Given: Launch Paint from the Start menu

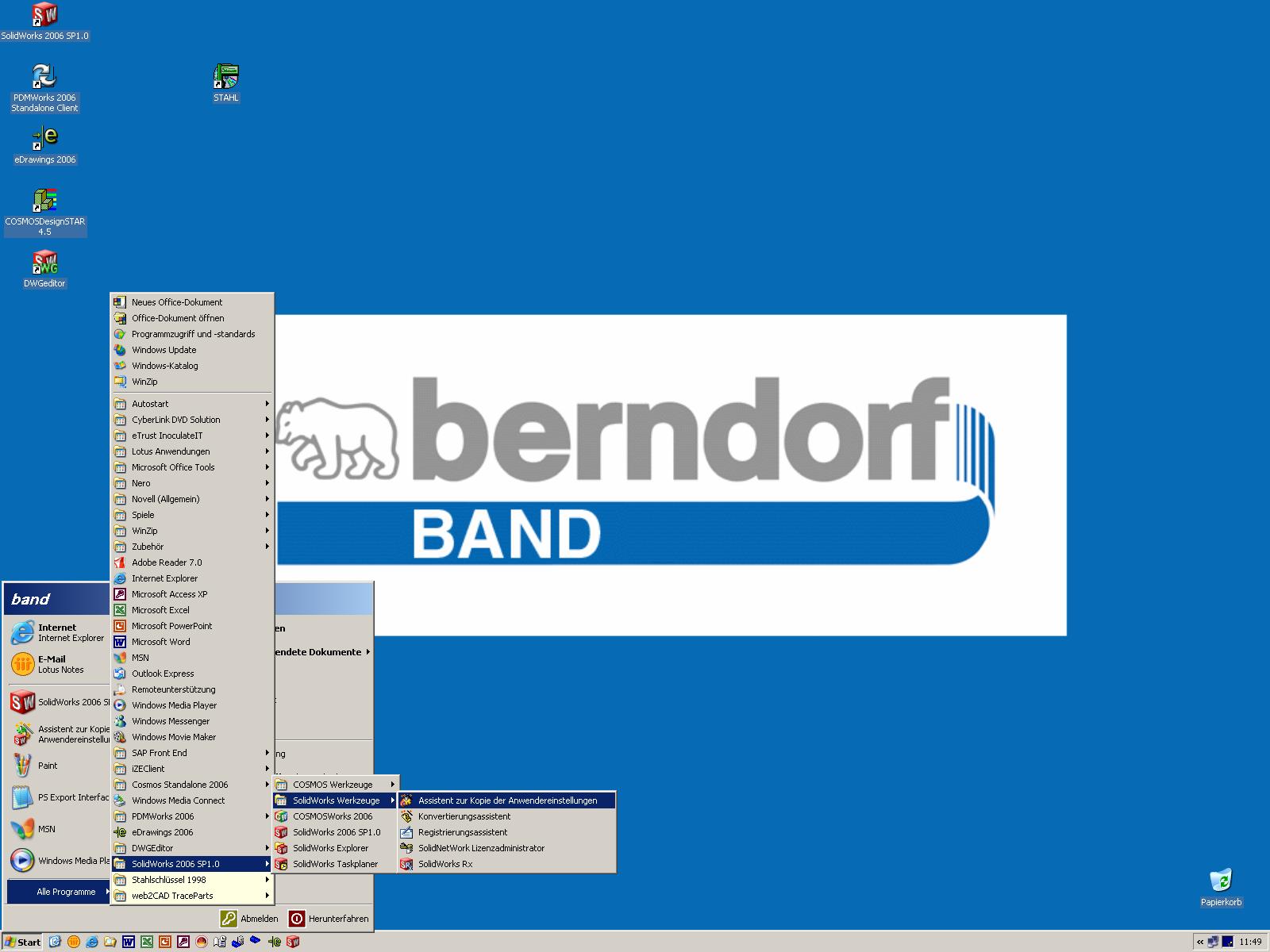Looking at the screenshot, I should pyautogui.click(x=58, y=766).
